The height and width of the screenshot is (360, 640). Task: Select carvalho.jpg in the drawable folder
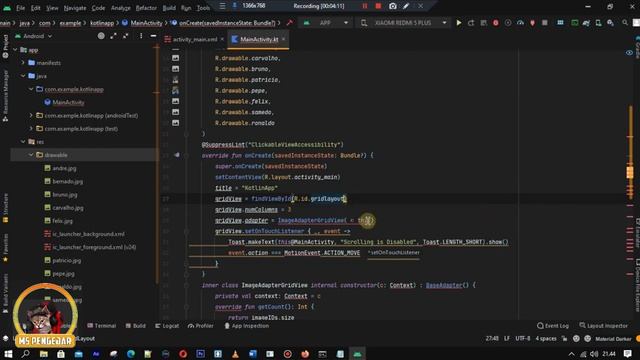(x=64, y=208)
